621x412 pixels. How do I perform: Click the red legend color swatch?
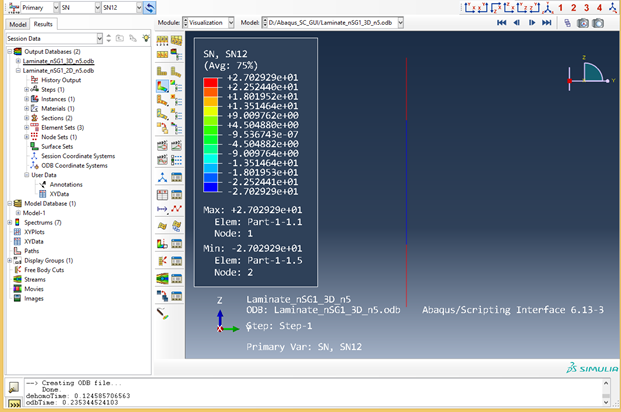pos(210,82)
